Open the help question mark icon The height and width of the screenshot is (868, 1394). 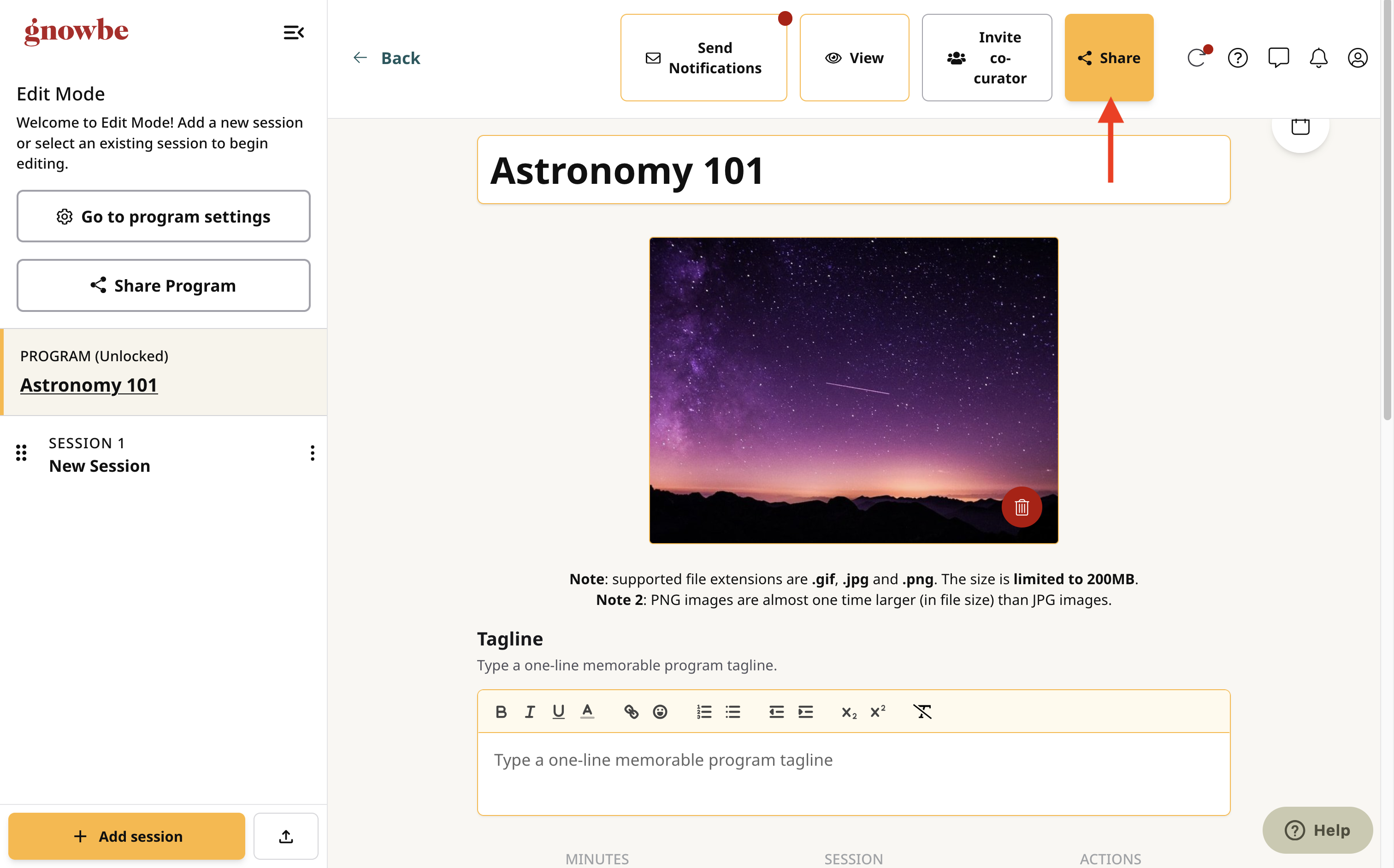coord(1237,58)
